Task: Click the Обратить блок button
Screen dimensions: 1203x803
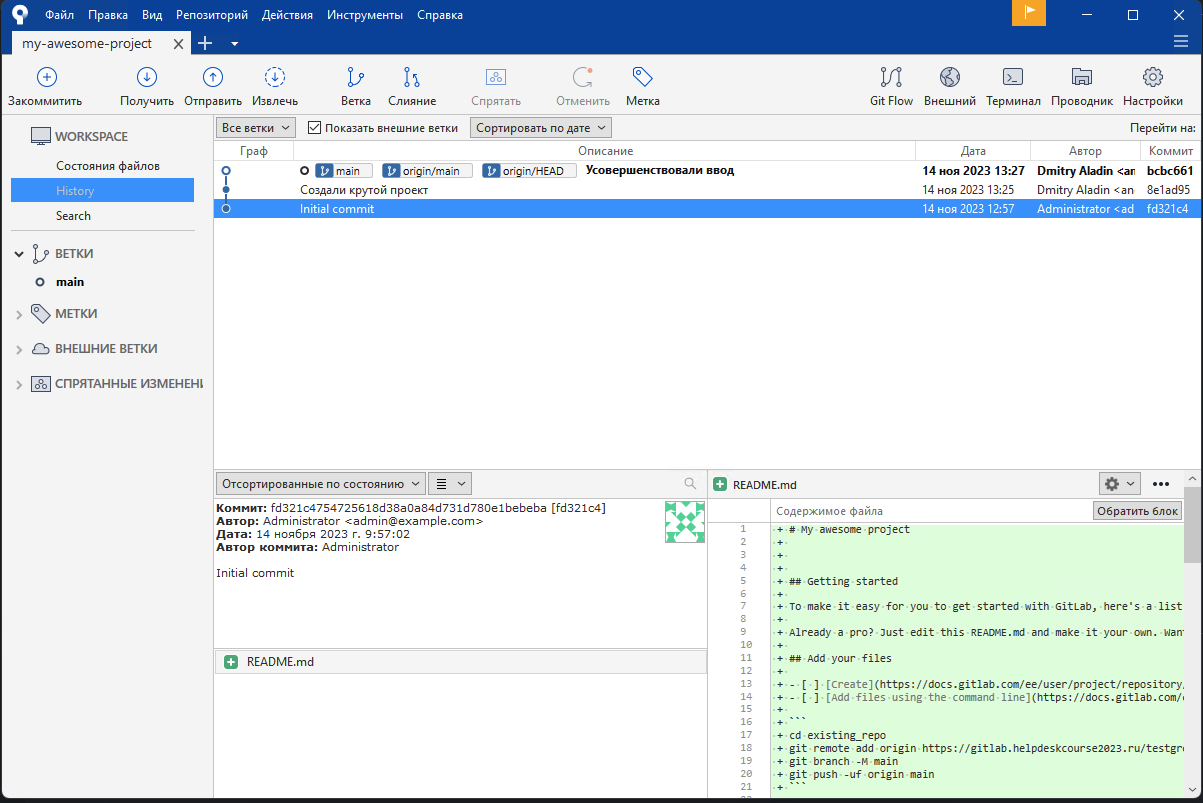Action: tap(1137, 511)
